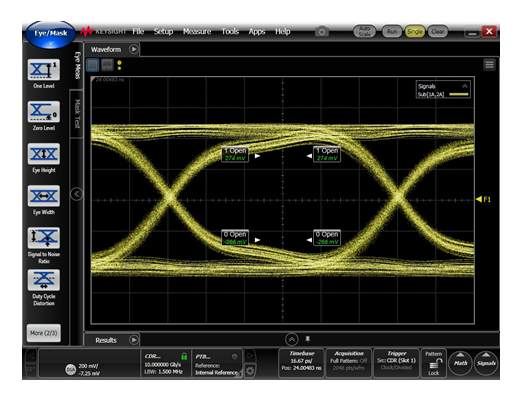The height and width of the screenshot is (412, 532).
Task: Click the 200 mV/ scale value
Action: coord(88,366)
